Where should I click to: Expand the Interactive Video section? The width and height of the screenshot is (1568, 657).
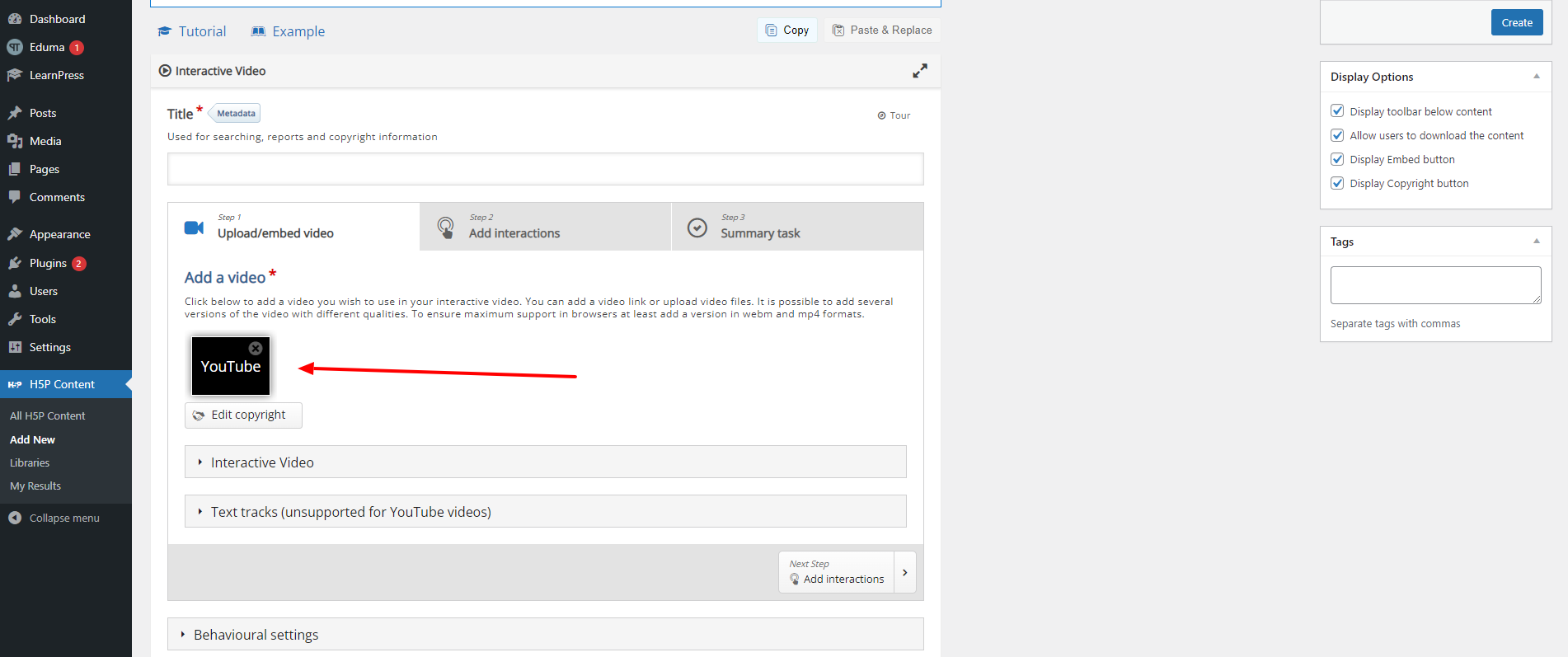click(x=545, y=462)
